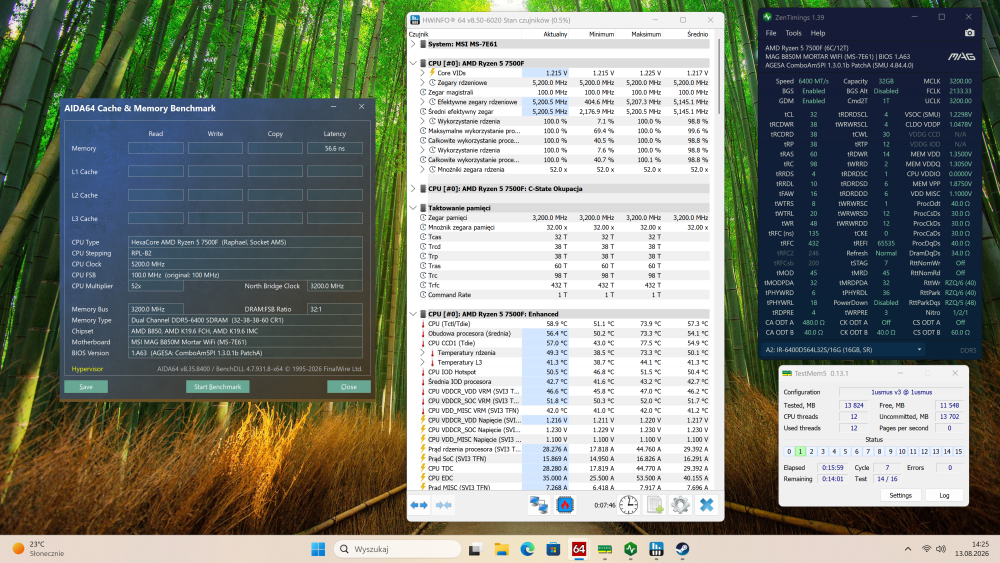Open volume control in system tray
The height and width of the screenshot is (563, 1000).
[941, 549]
